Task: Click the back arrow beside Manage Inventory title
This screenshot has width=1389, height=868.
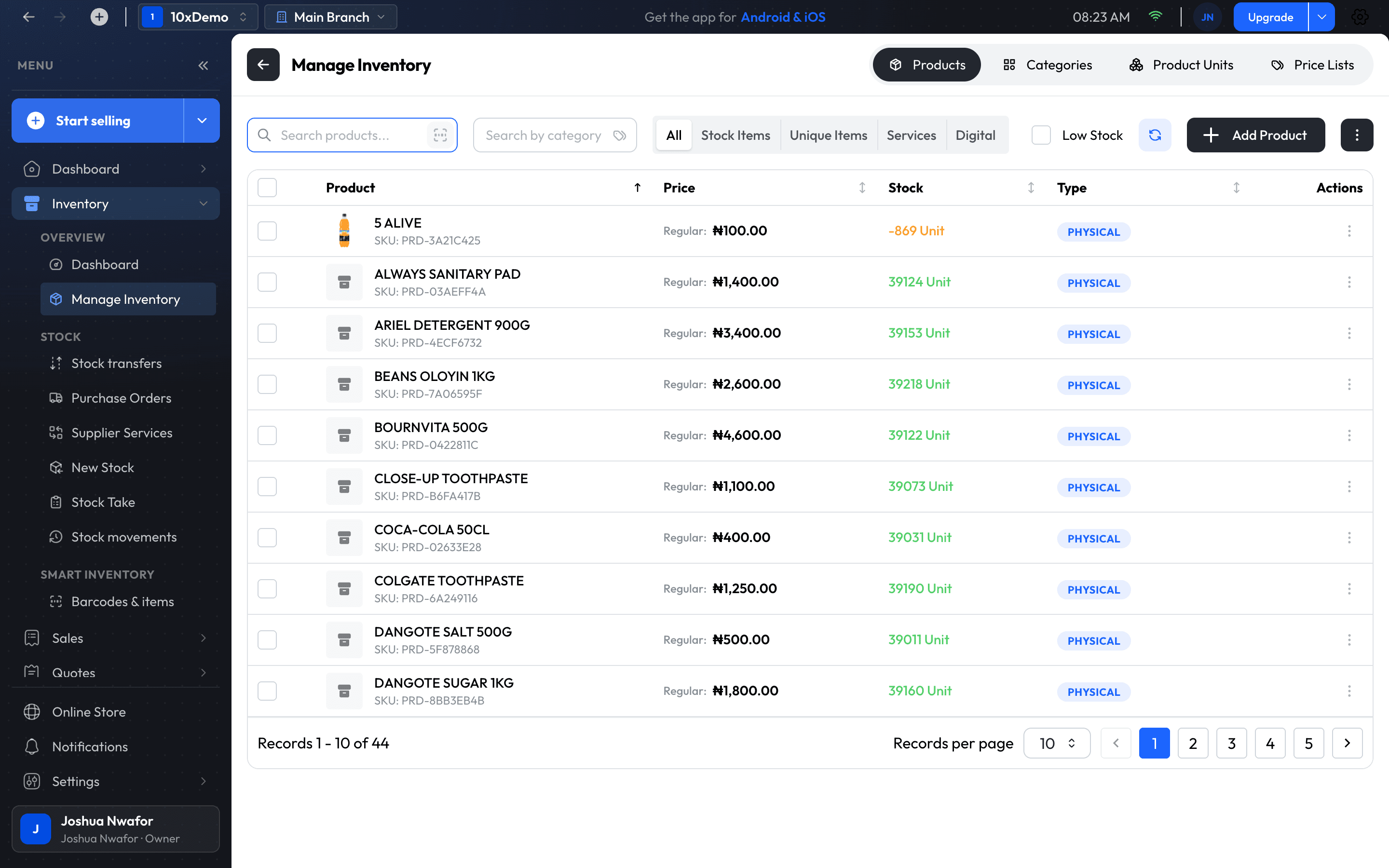Action: [263, 65]
